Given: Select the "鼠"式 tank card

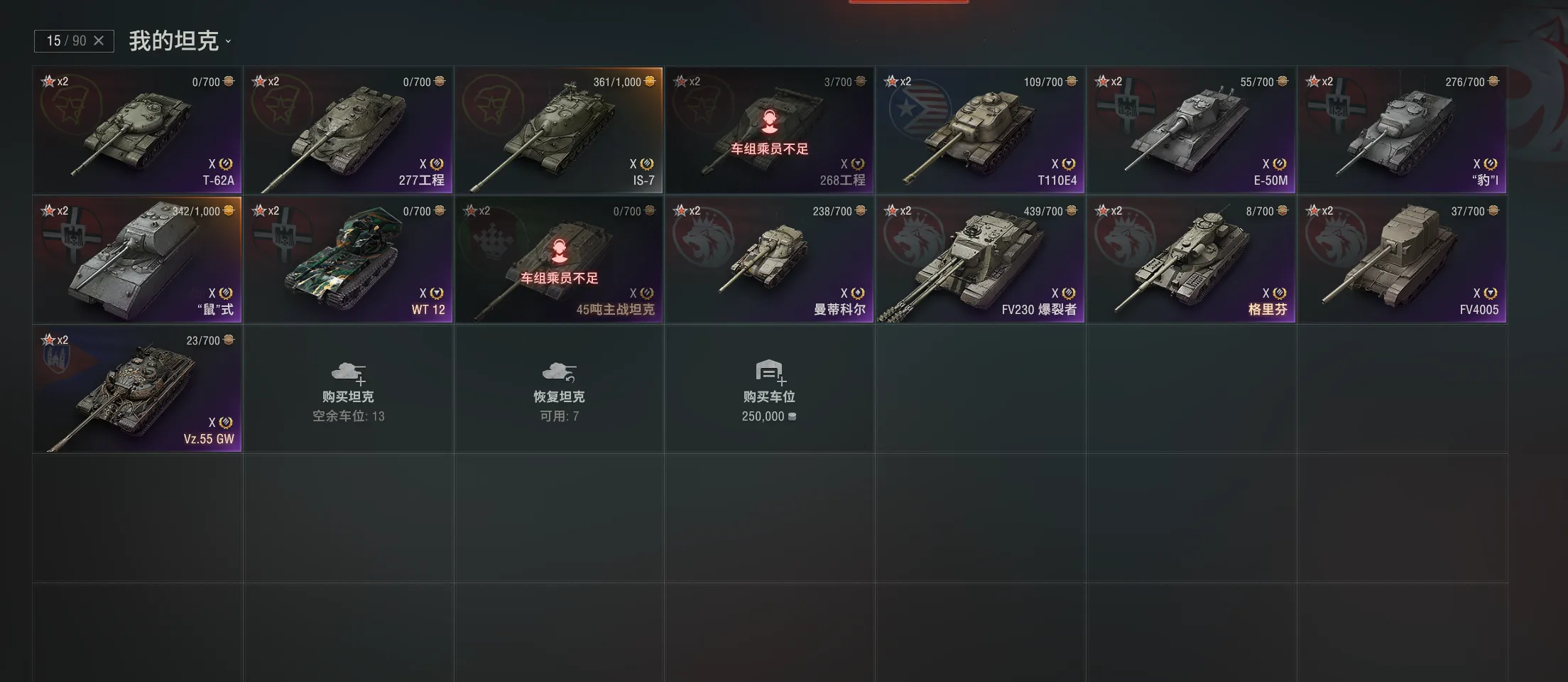Looking at the screenshot, I should pyautogui.click(x=137, y=259).
